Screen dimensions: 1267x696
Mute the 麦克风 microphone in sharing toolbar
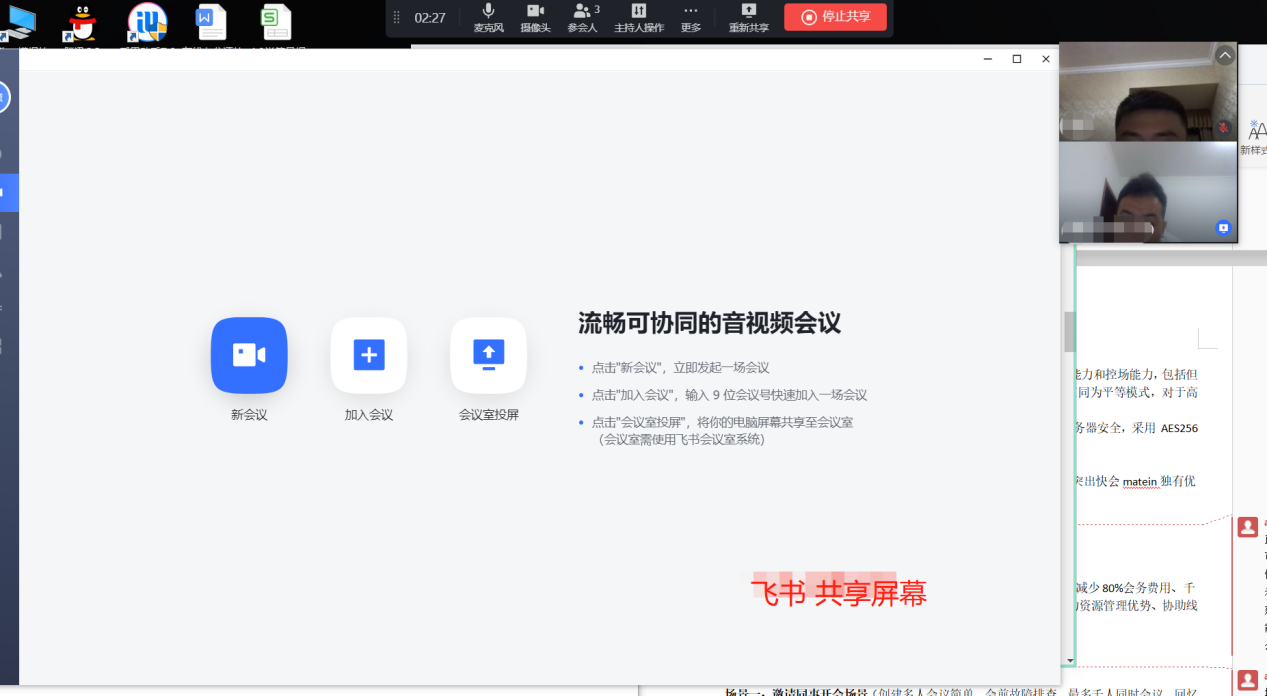pyautogui.click(x=488, y=18)
